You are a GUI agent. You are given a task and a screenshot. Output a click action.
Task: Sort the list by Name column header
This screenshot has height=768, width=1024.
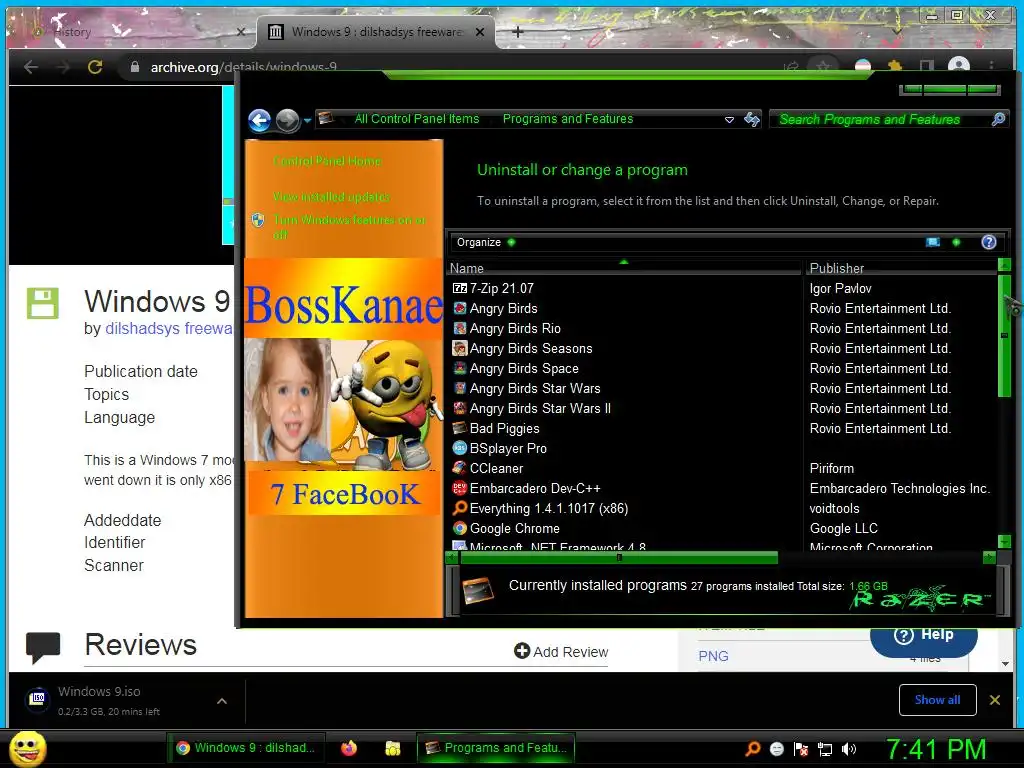tap(624, 268)
